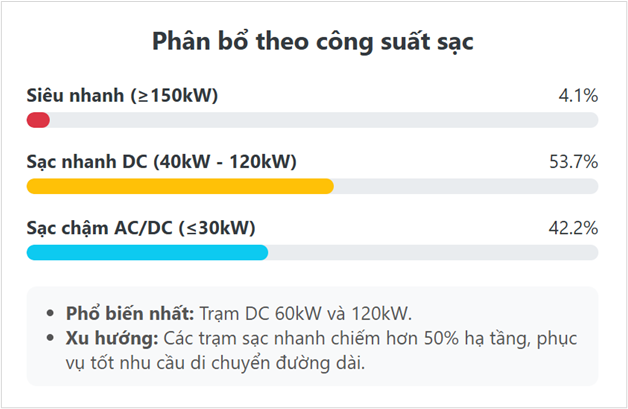
Task: Click the bullet dot before "Xu hướng"
Action: point(53,338)
